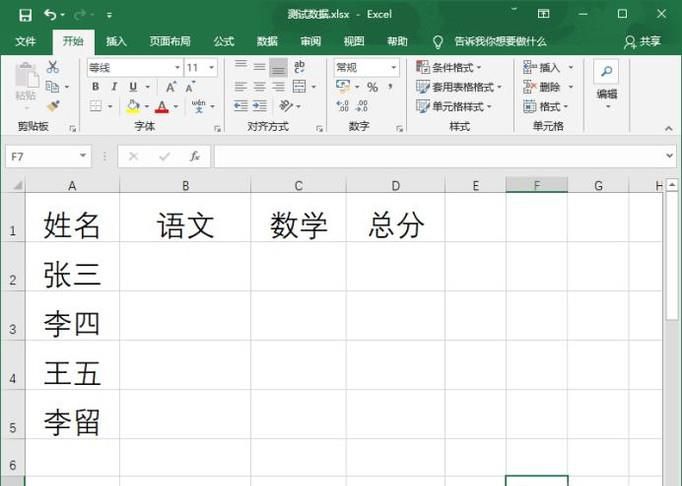Switch to the 公式 tab
Image resolution: width=682 pixels, height=486 pixels.
224,41
